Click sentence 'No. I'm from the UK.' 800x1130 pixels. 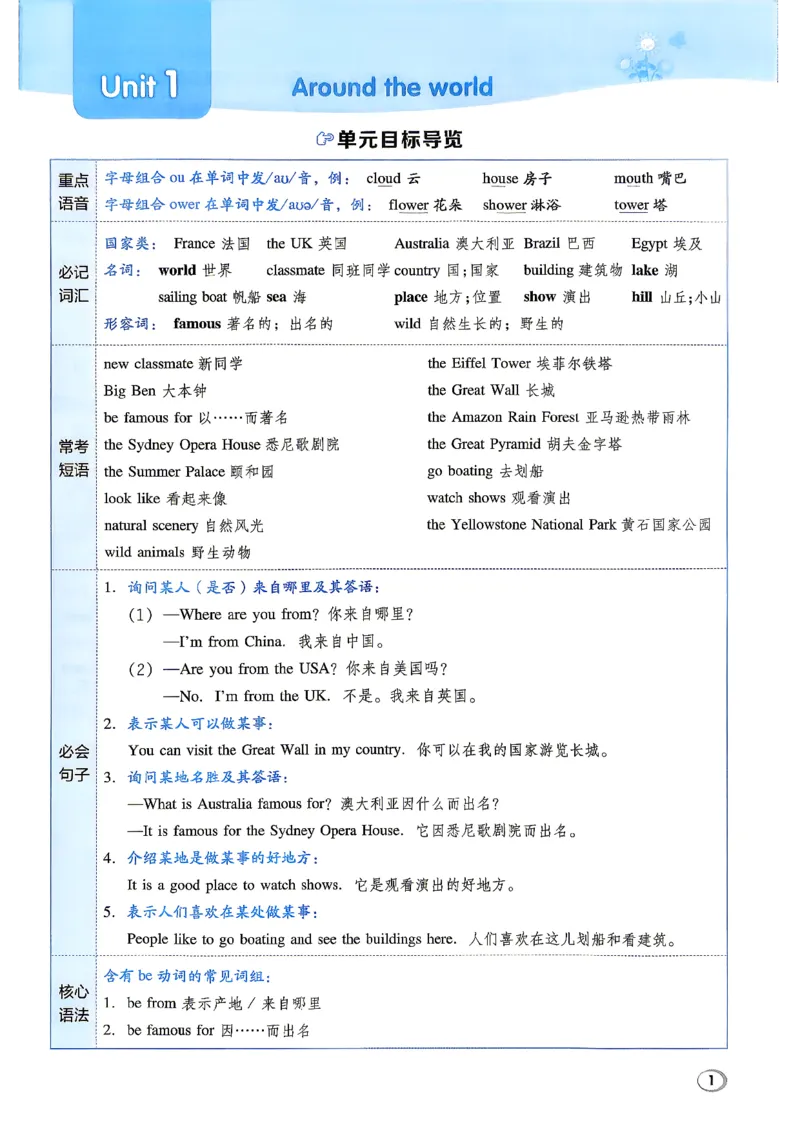click(x=254, y=696)
